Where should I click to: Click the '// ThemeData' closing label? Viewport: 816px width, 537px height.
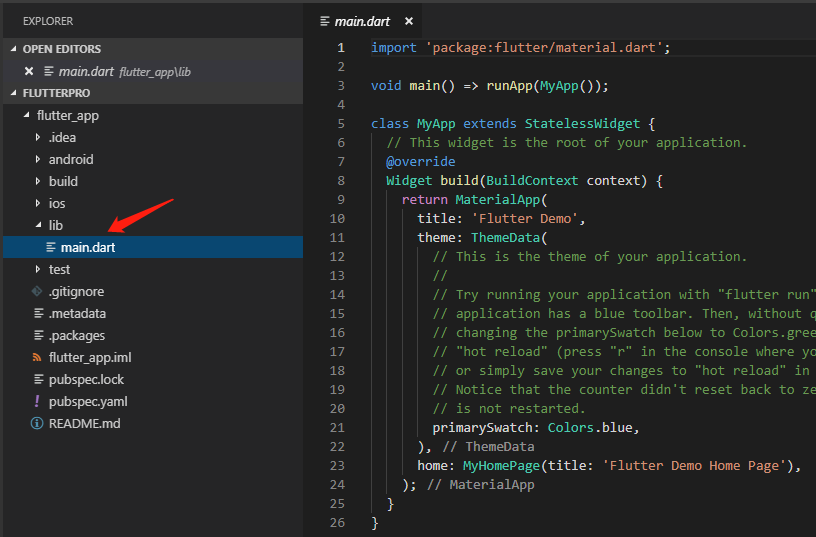point(488,447)
